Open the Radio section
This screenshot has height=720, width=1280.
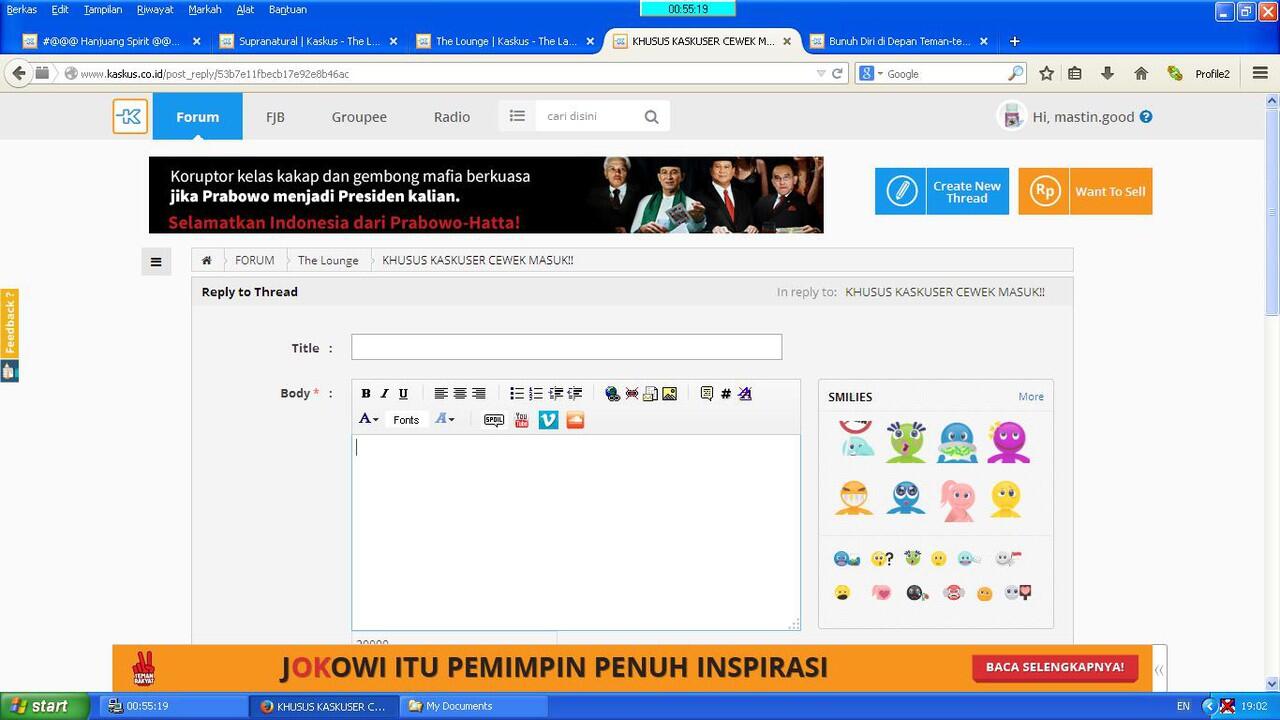click(452, 117)
